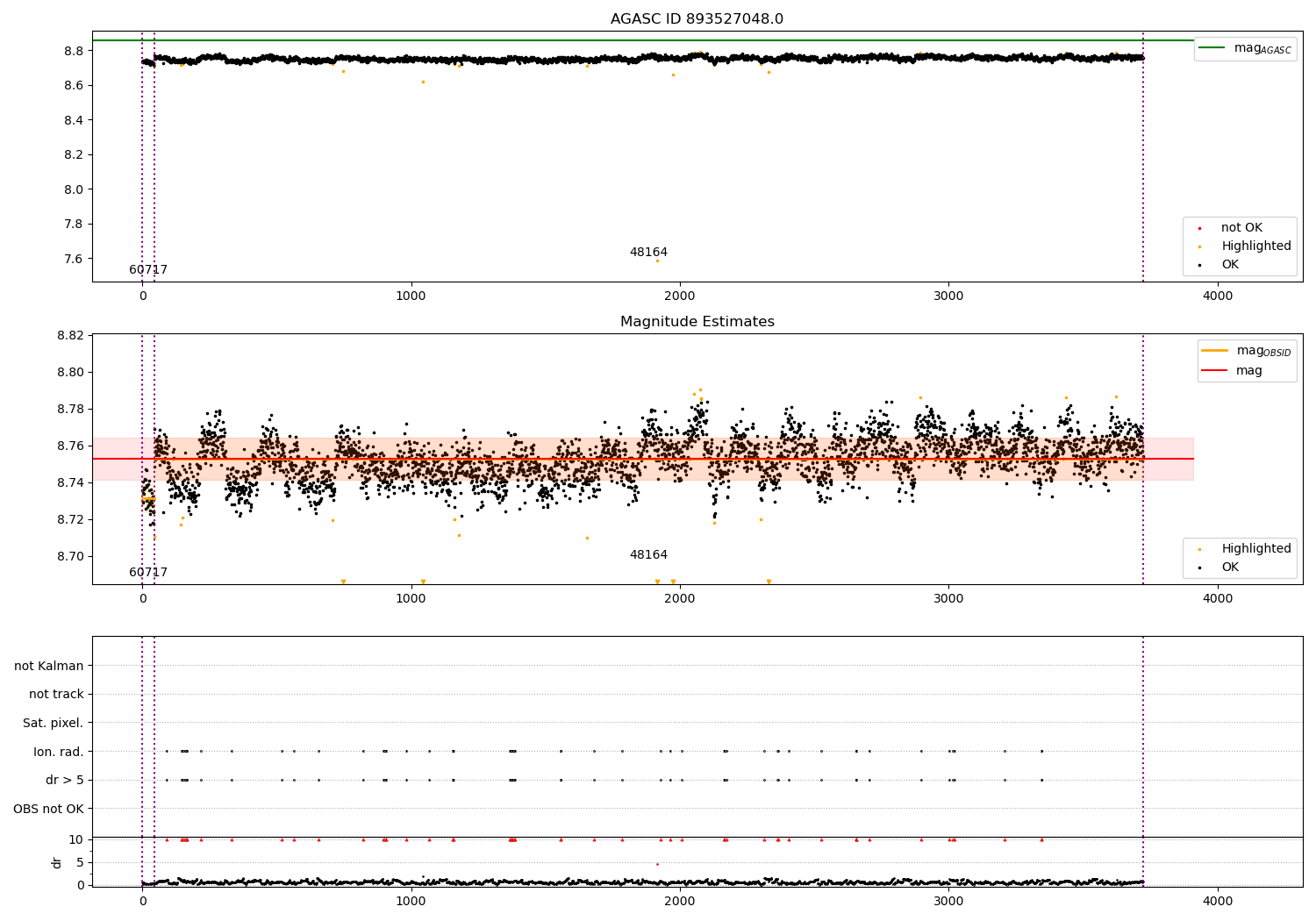Screen dimensions: 1316x921
Task: Click the mag AGASC legend entry in top plot
Action: point(1245,48)
